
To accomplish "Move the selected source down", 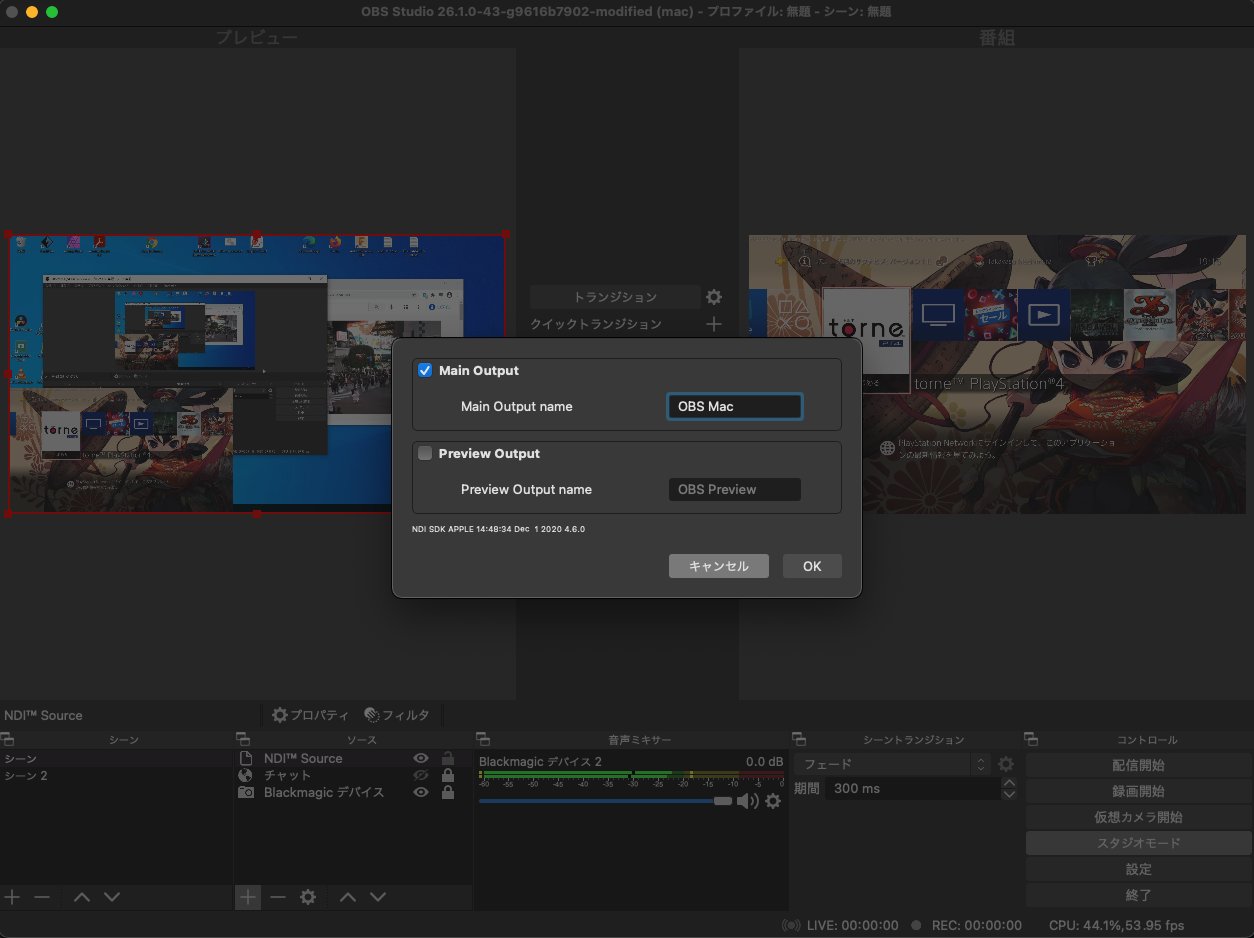I will pos(378,897).
